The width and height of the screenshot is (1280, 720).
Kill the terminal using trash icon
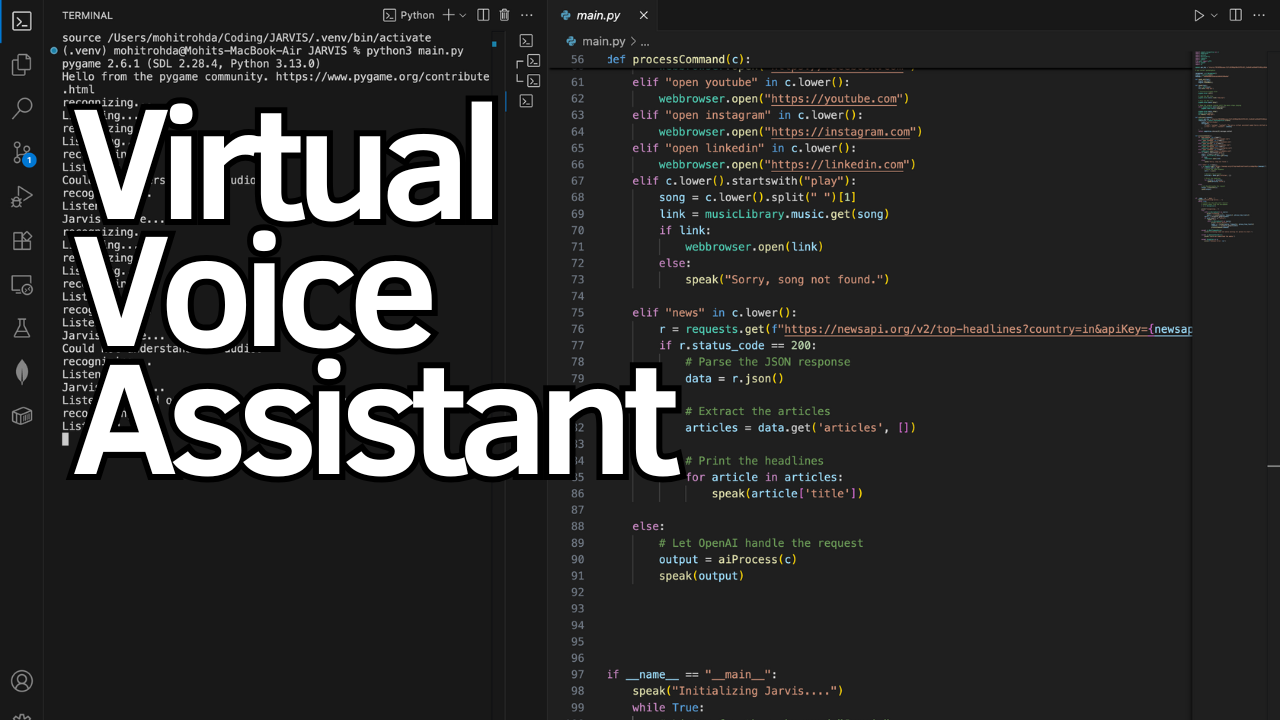point(504,15)
